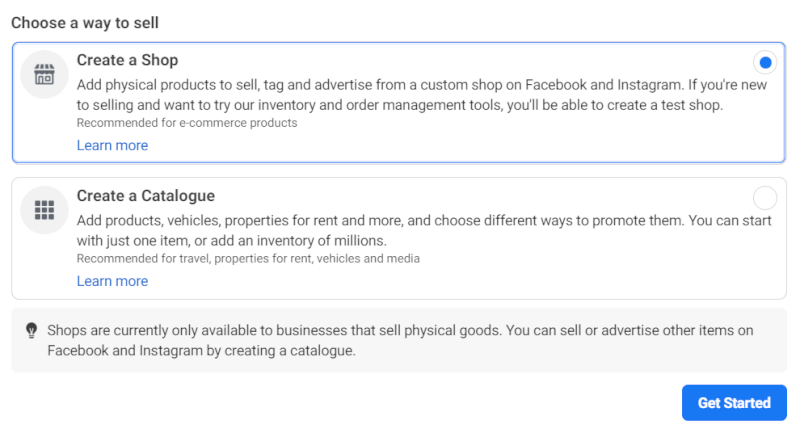Click the grid icon for Create a Catalogue
The height and width of the screenshot is (433, 800).
pos(44,210)
